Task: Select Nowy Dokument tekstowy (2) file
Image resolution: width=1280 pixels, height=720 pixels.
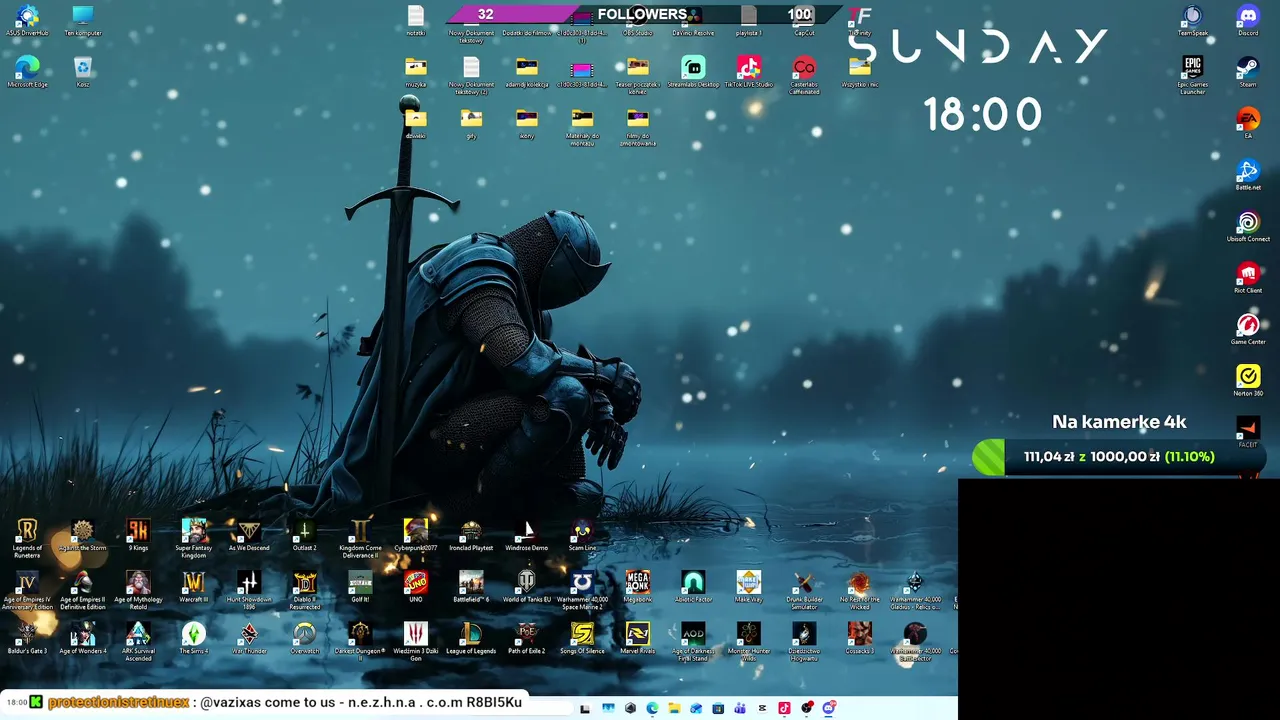Action: [471, 74]
